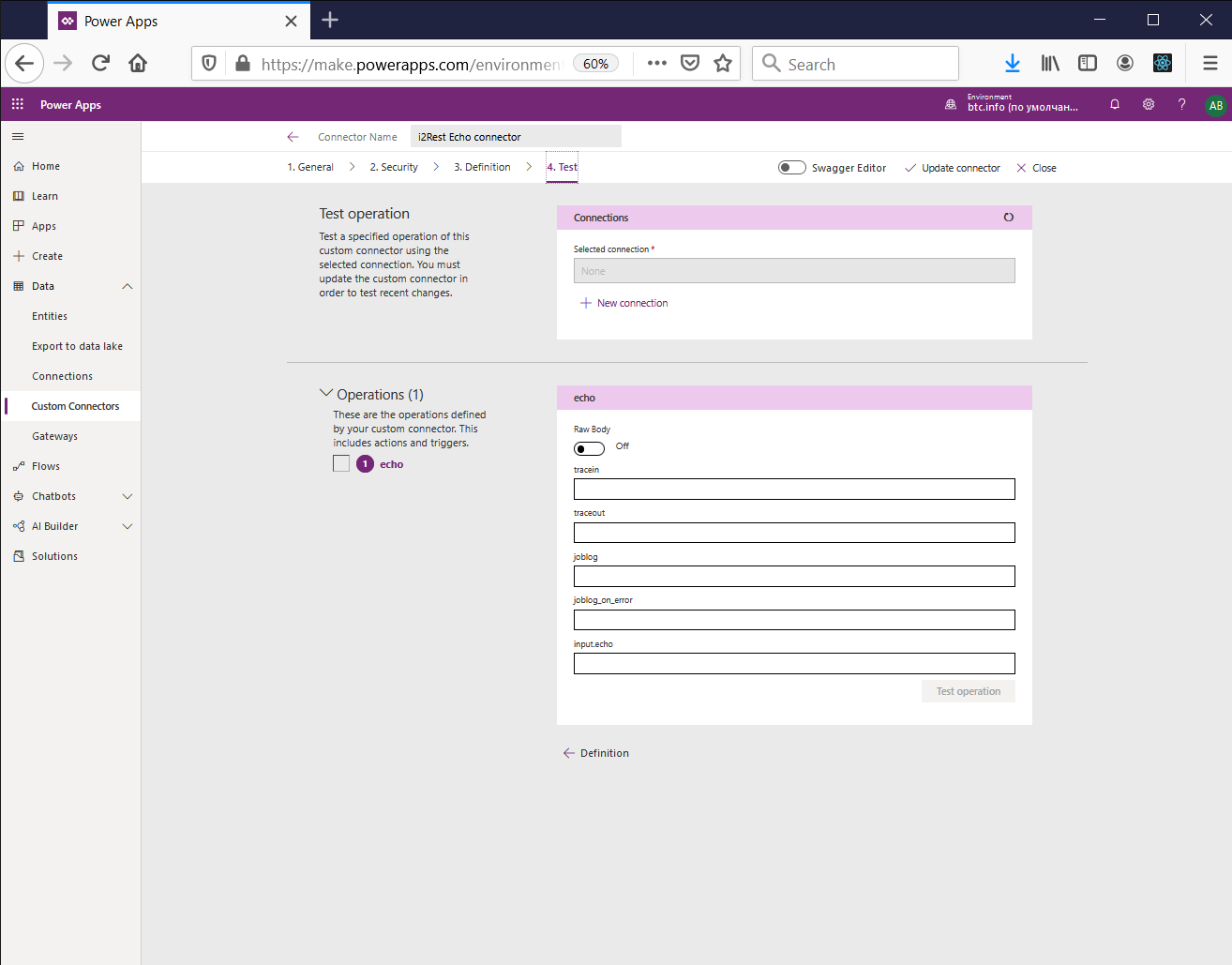Open help question mark icon
The height and width of the screenshot is (965, 1232).
tap(1181, 104)
